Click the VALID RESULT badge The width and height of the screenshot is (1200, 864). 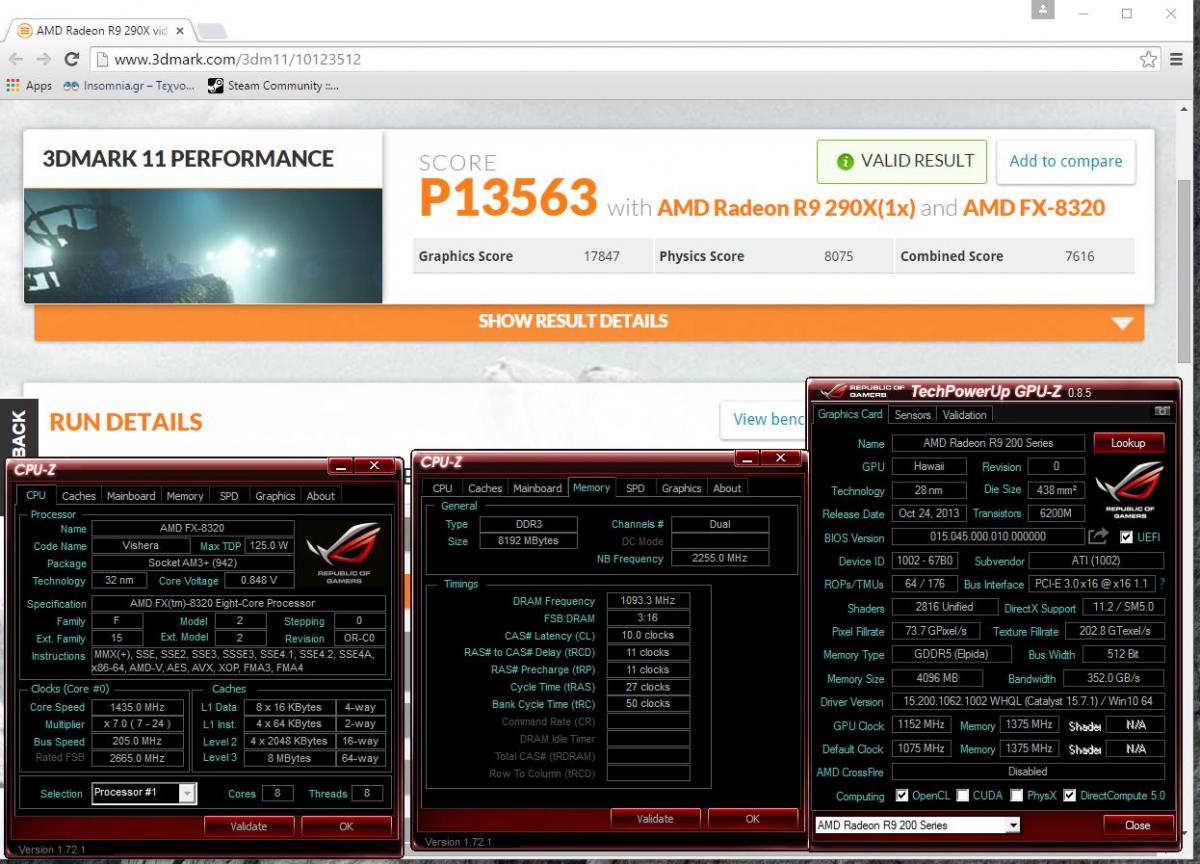pos(902,161)
